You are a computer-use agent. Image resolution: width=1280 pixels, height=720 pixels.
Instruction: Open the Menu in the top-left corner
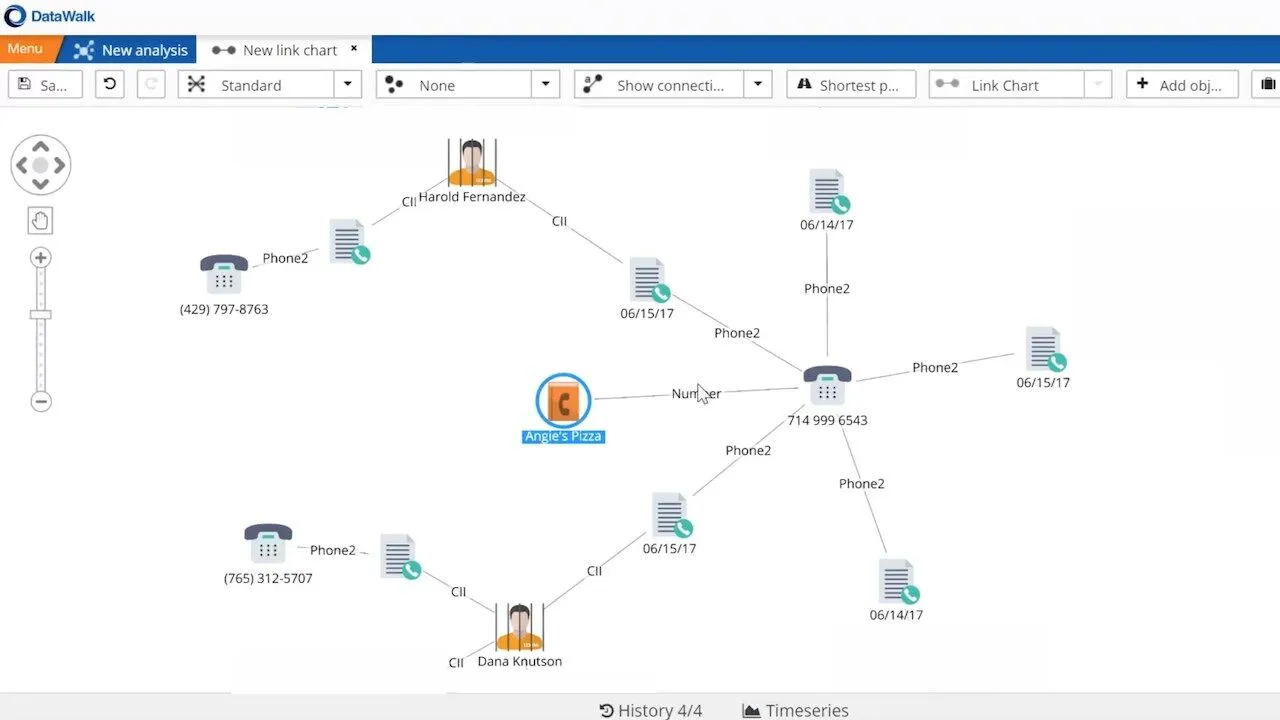click(x=25, y=48)
